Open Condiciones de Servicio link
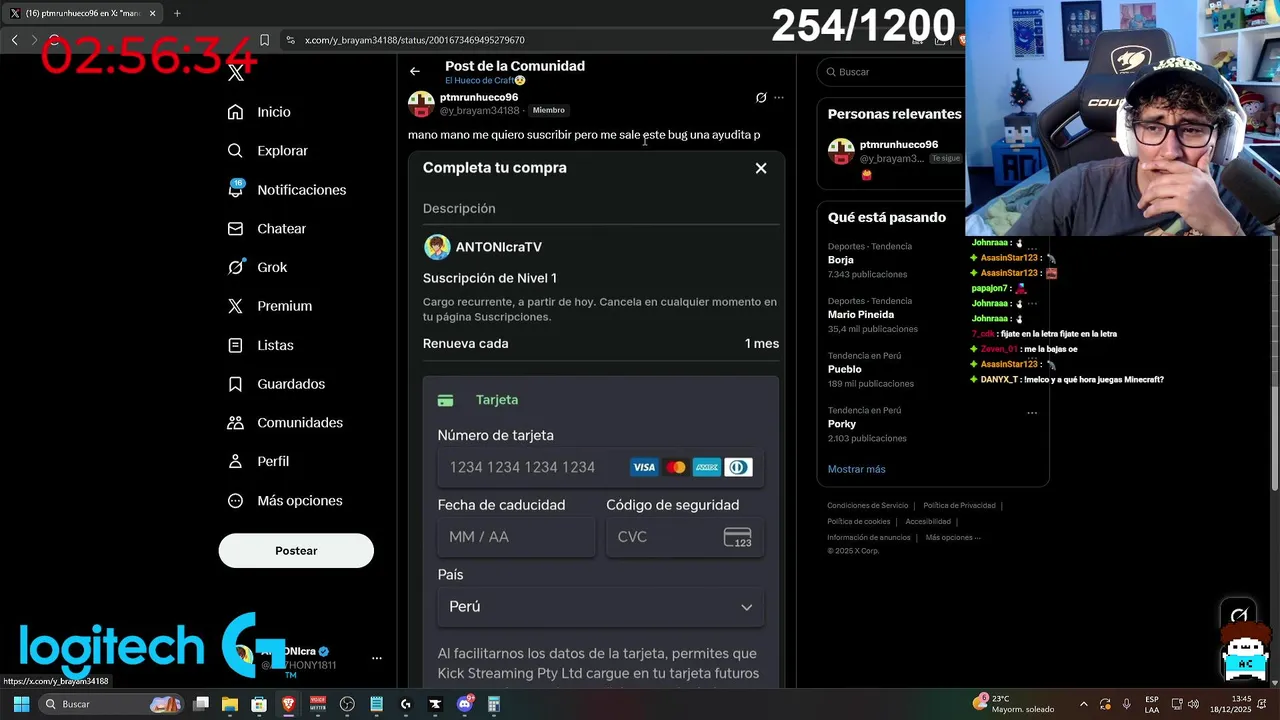This screenshot has width=1280, height=720. click(868, 506)
